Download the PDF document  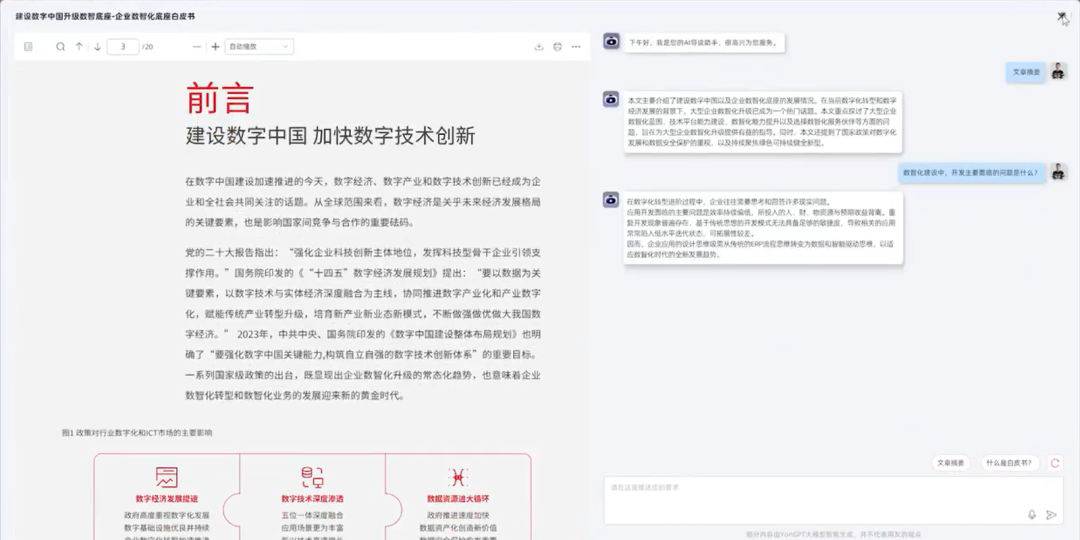539,47
